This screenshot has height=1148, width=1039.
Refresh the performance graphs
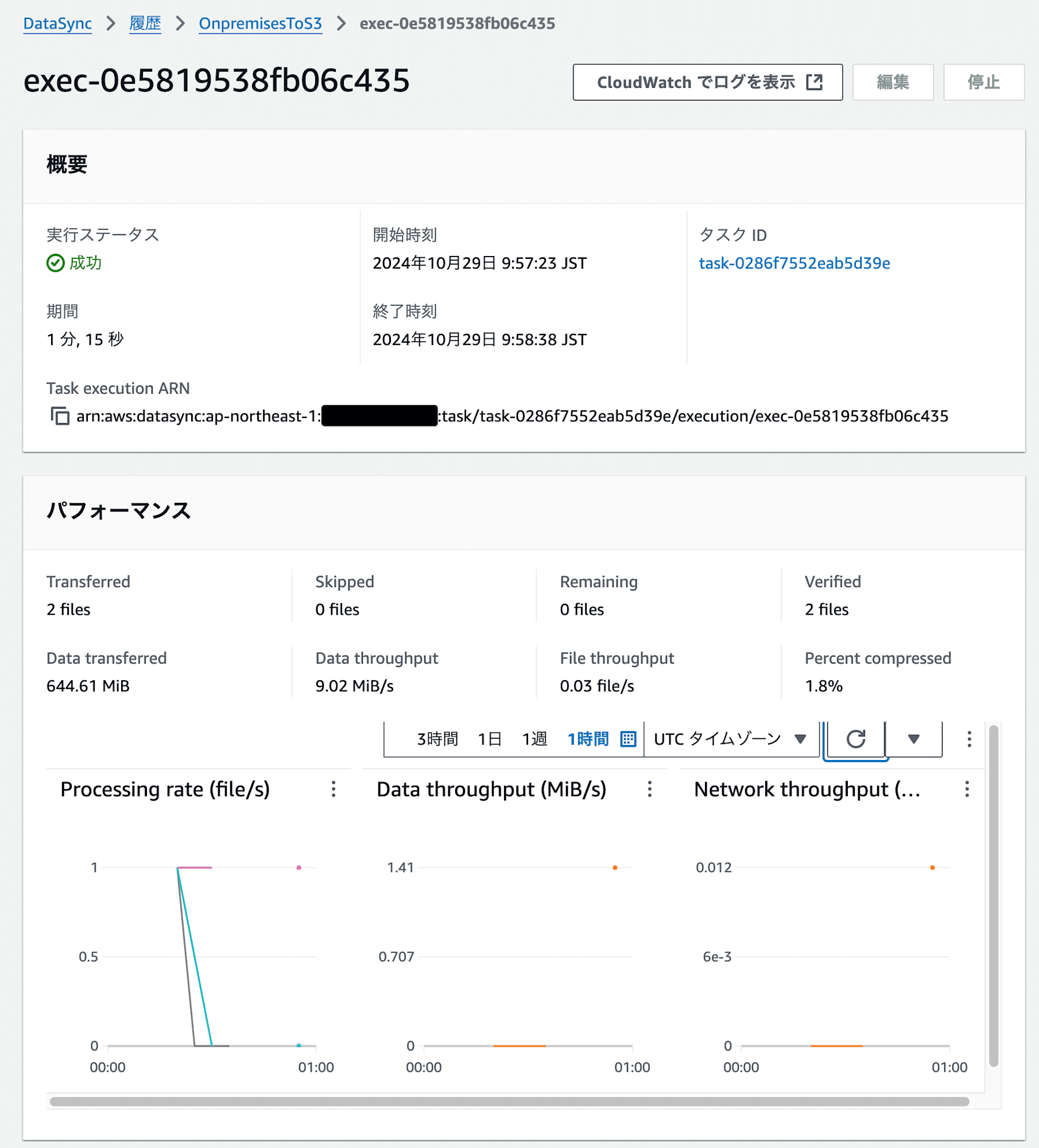pos(855,739)
